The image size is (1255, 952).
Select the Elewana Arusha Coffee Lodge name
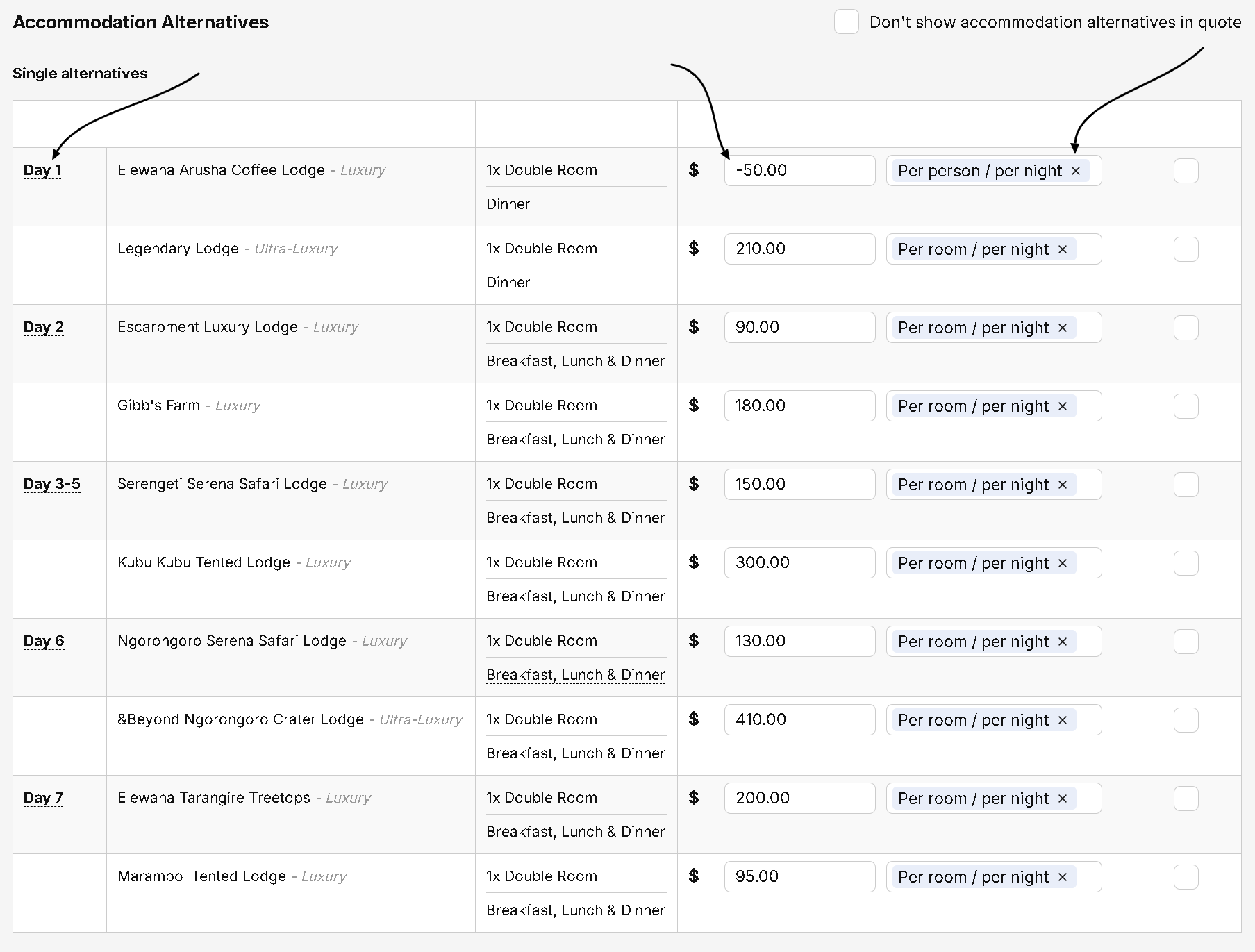tap(221, 170)
